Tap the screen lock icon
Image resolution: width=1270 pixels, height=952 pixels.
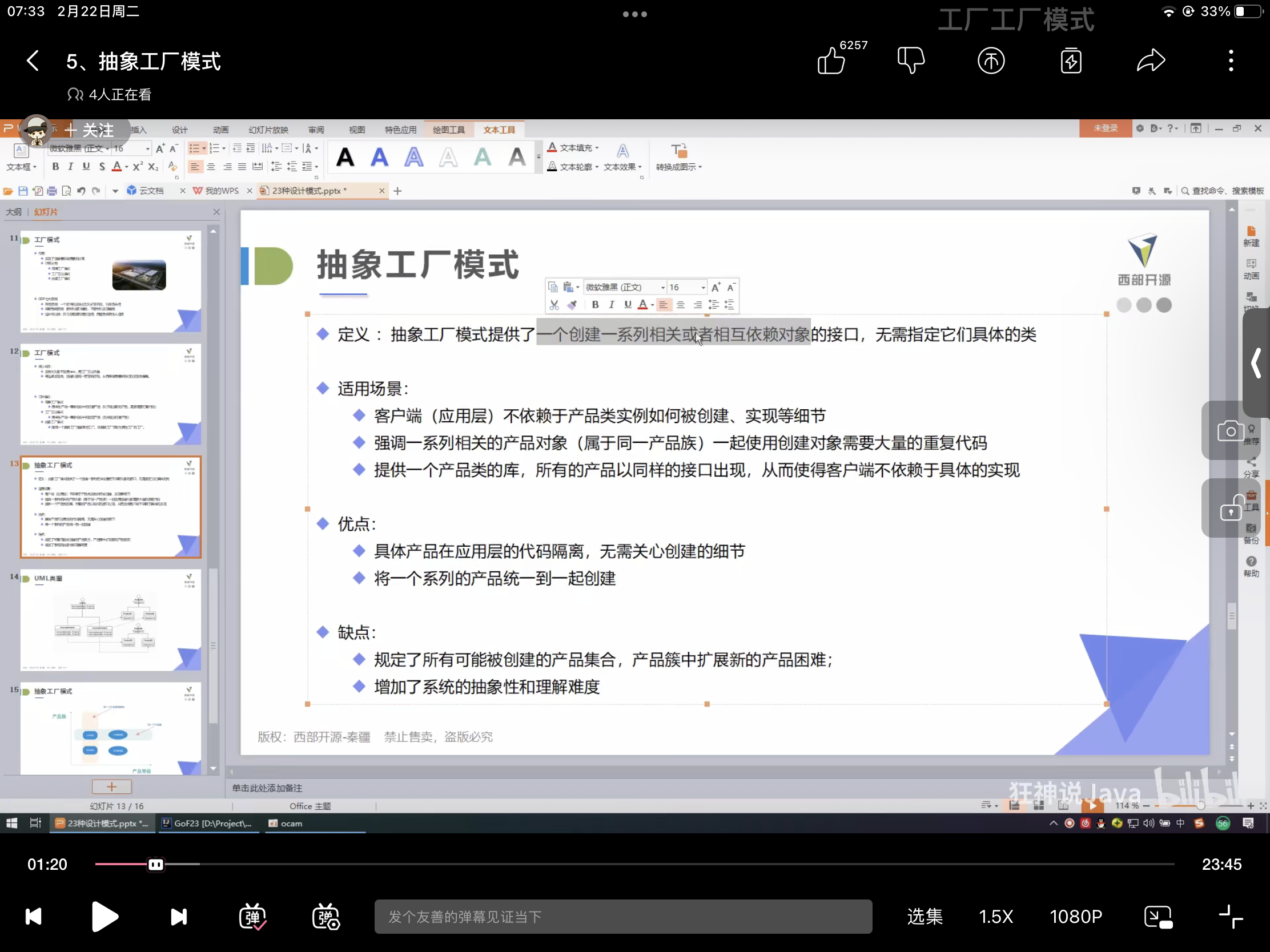(x=1231, y=508)
